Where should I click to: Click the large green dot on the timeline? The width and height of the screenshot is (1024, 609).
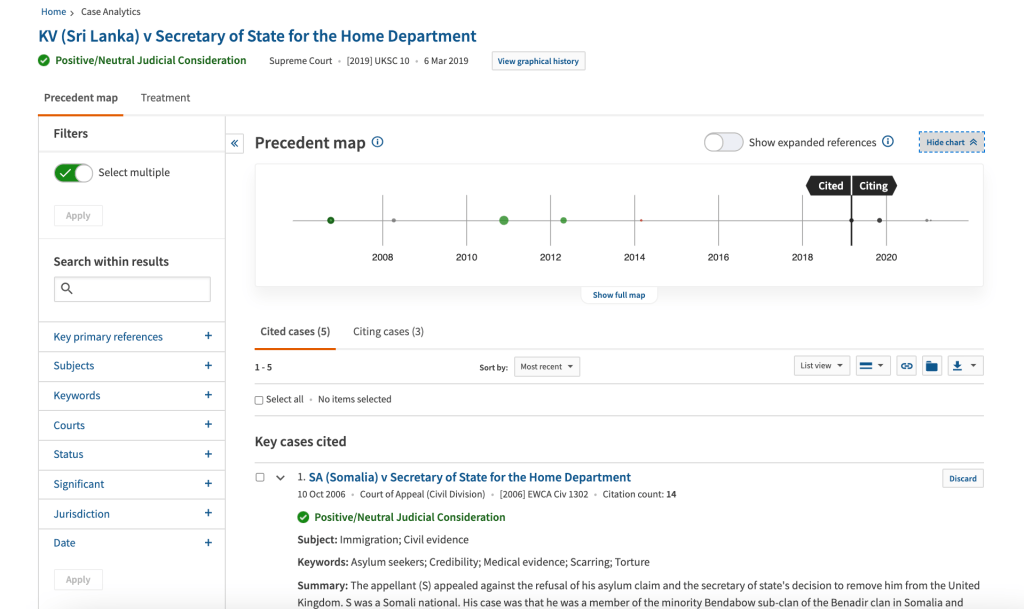coord(504,220)
